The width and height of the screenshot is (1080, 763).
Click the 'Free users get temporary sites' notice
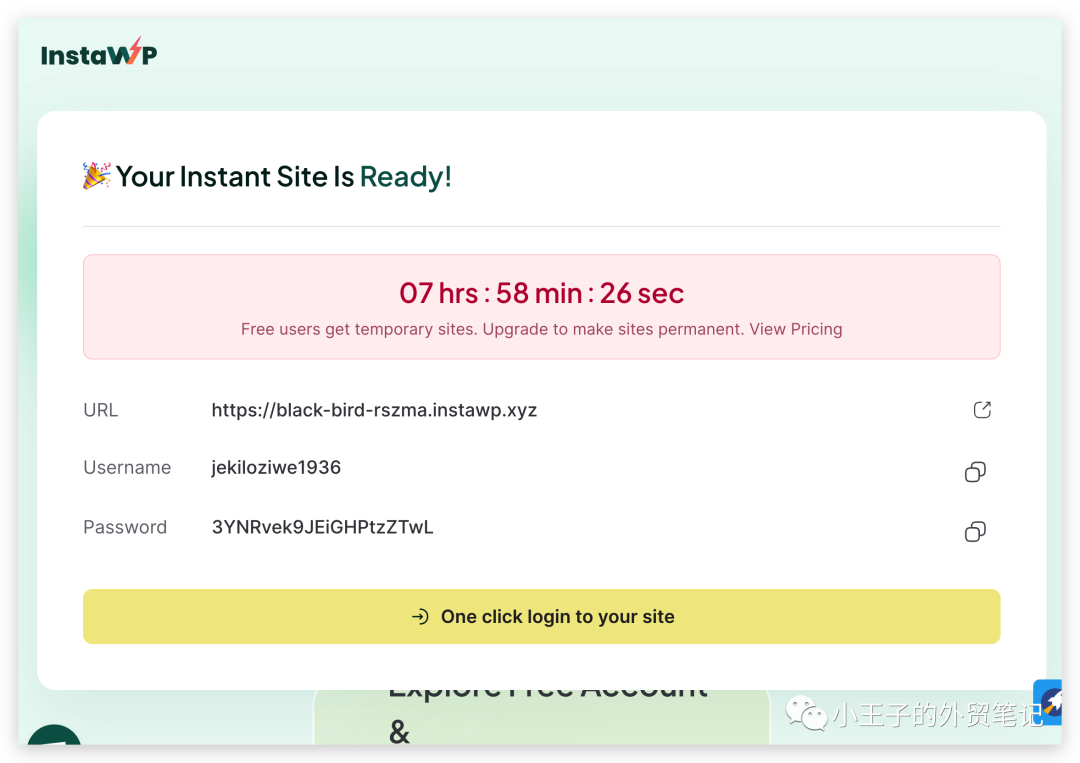tap(492, 329)
